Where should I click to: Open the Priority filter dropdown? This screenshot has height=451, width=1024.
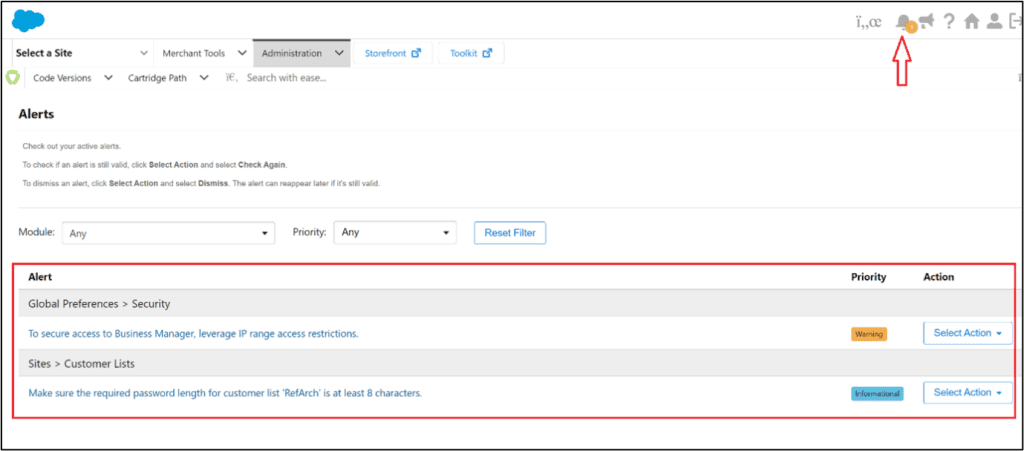[x=394, y=233]
